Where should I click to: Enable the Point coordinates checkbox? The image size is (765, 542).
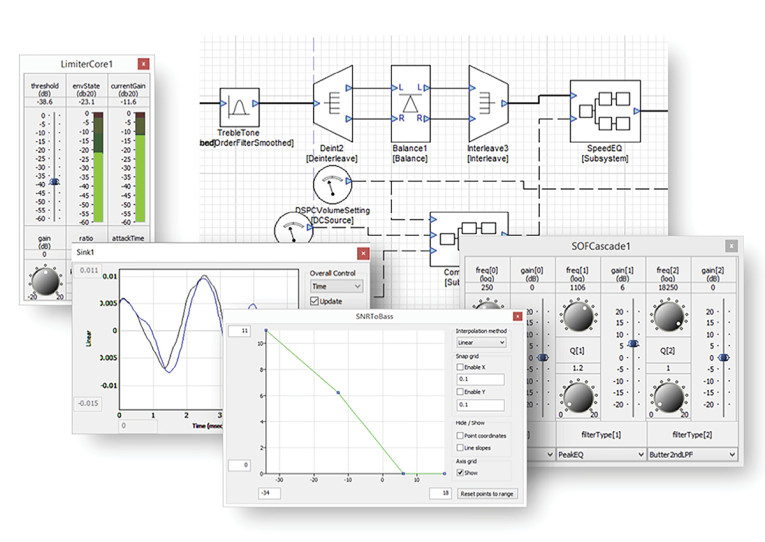point(460,436)
